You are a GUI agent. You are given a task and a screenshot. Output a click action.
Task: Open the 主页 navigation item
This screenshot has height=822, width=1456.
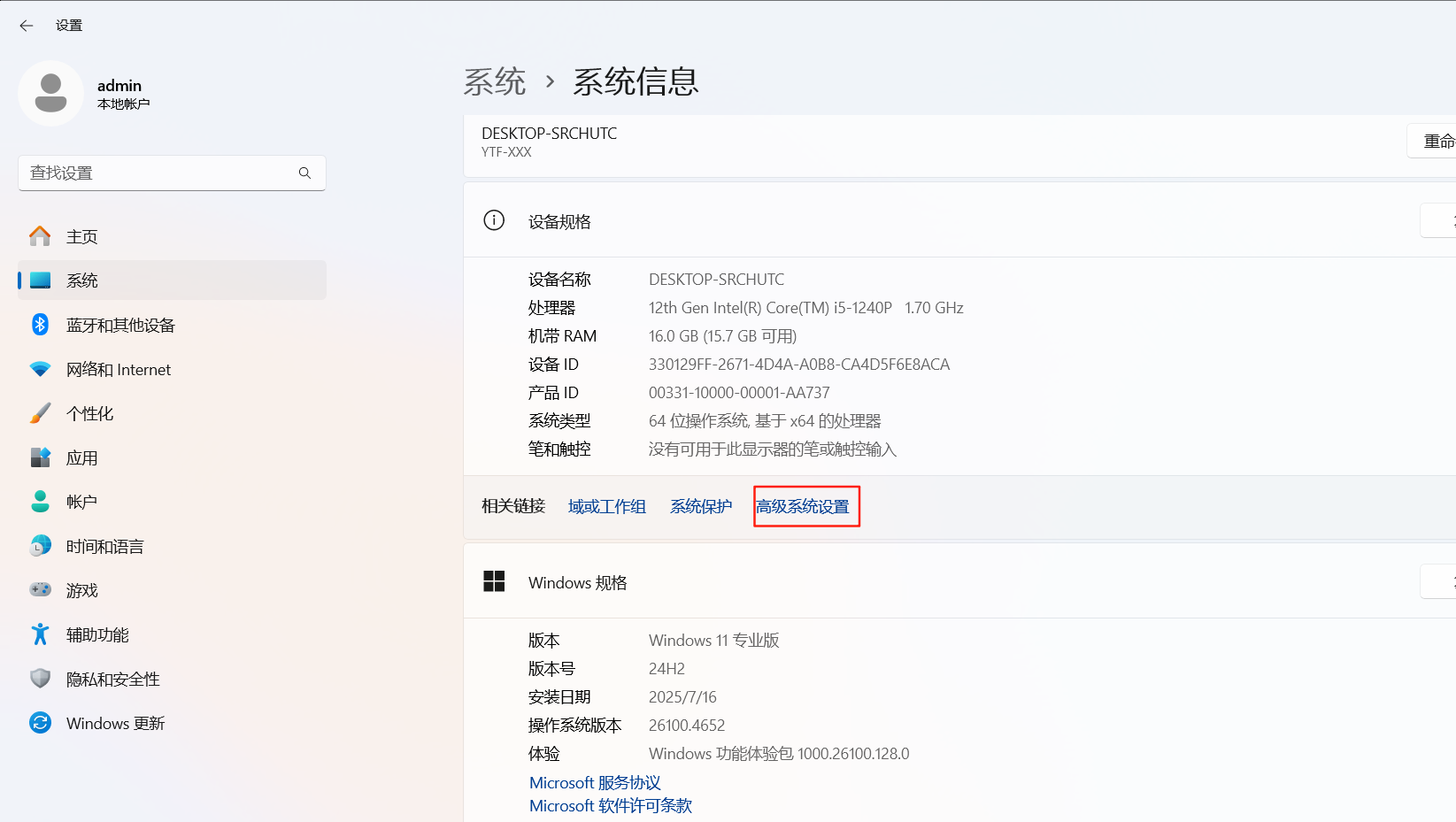[x=172, y=236]
